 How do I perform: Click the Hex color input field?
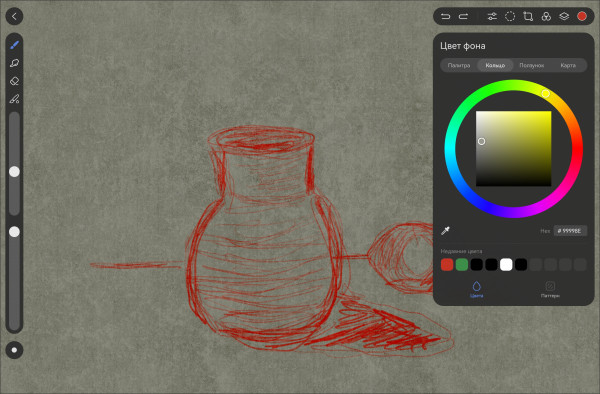point(570,231)
